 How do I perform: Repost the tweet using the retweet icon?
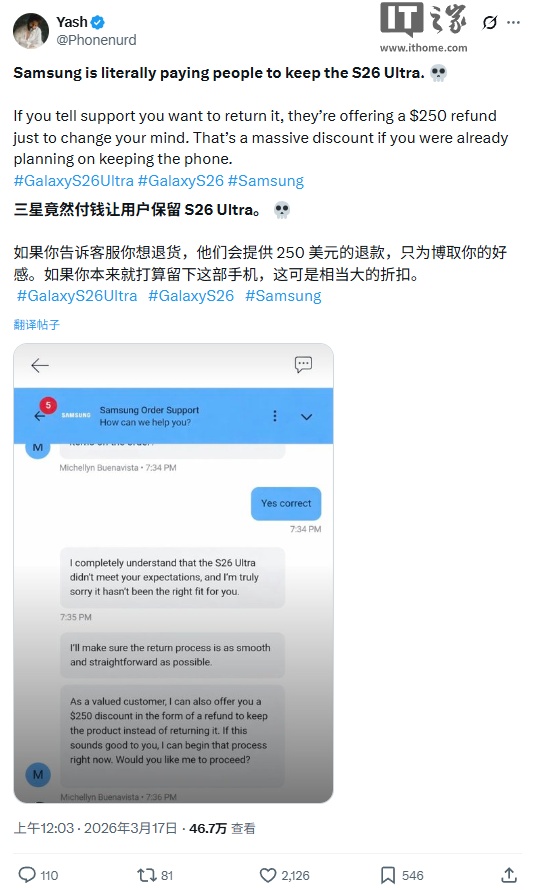[146, 875]
